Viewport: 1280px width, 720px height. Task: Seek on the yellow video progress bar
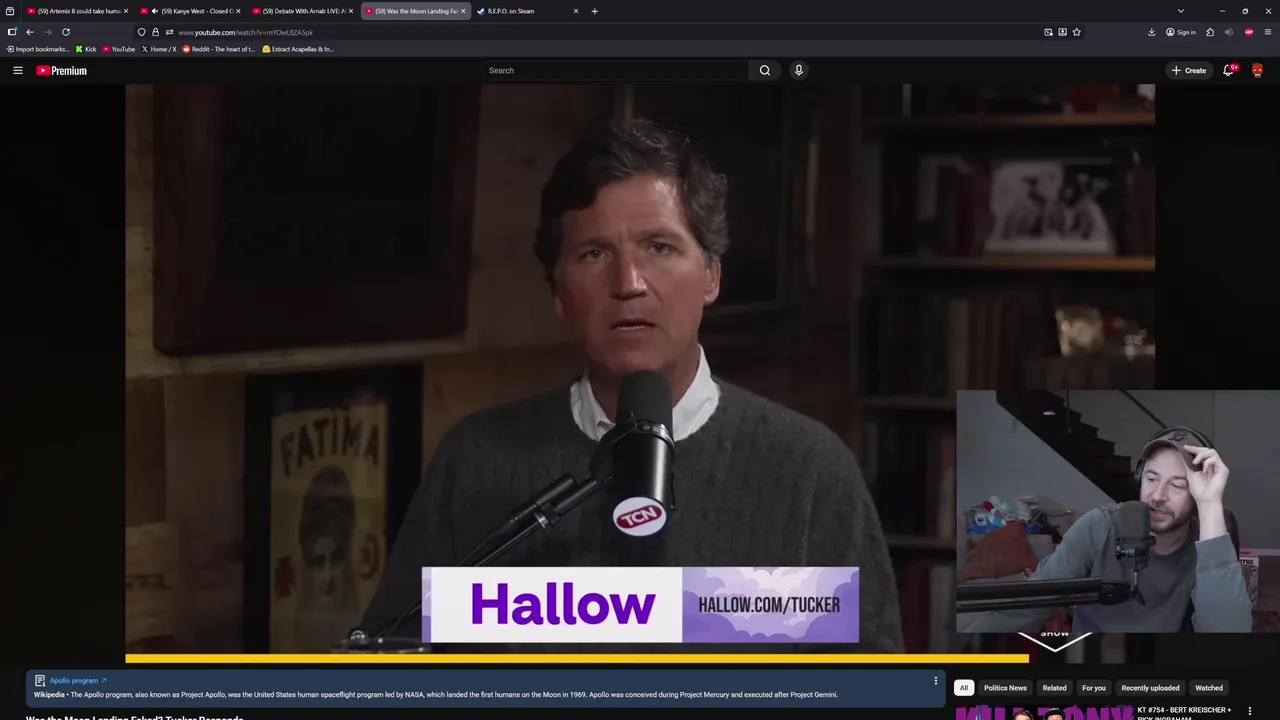(577, 658)
